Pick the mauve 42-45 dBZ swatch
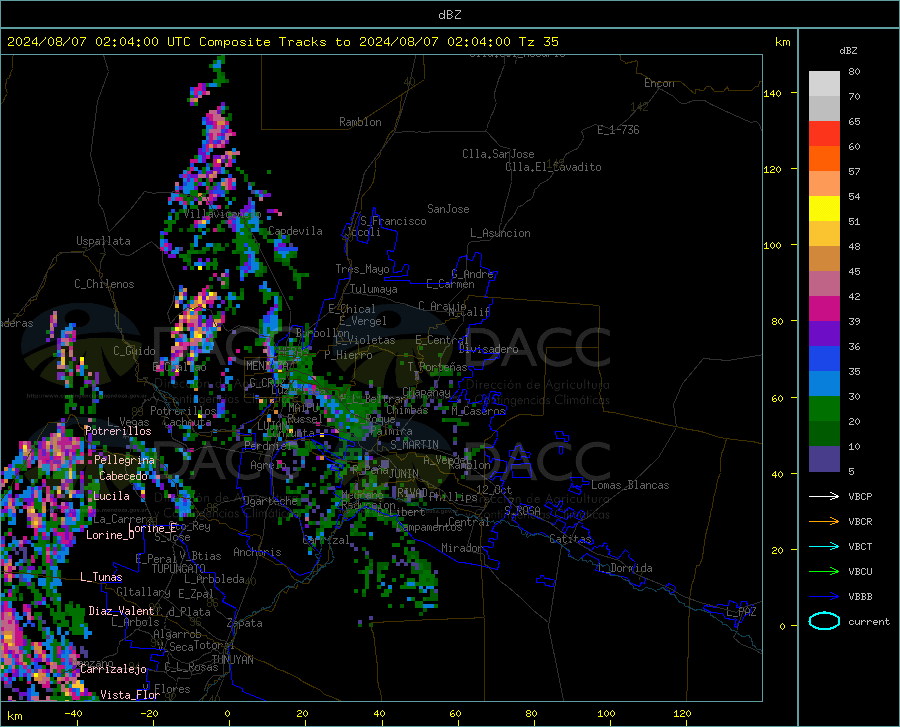Image resolution: width=900 pixels, height=727 pixels. tap(824, 284)
